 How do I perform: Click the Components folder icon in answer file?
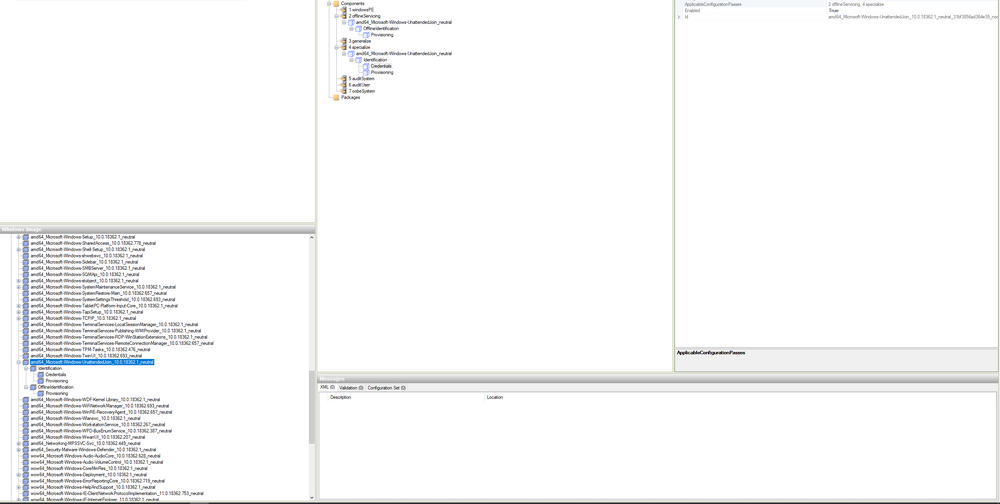click(x=336, y=3)
